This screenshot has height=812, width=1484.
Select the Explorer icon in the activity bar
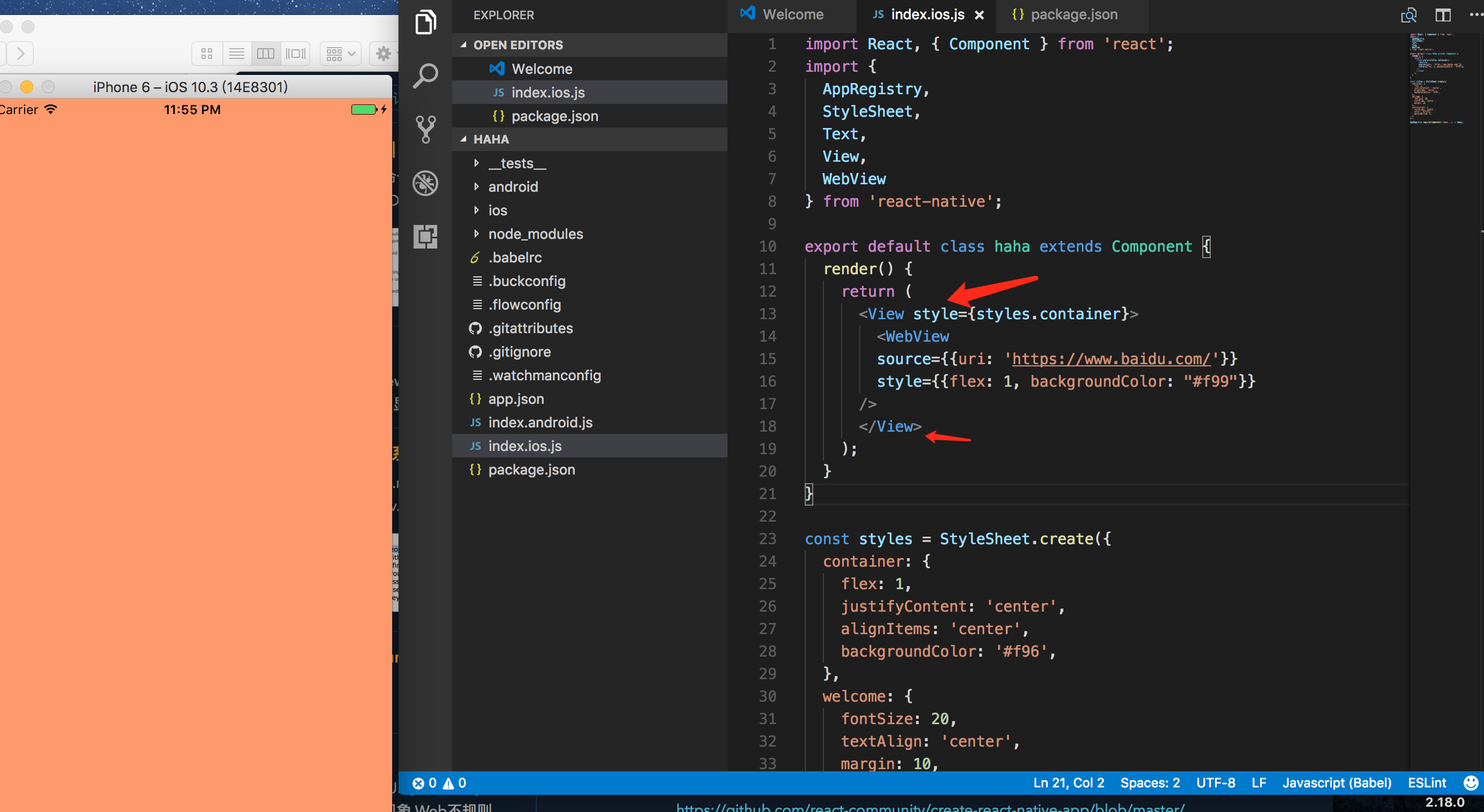tap(425, 22)
